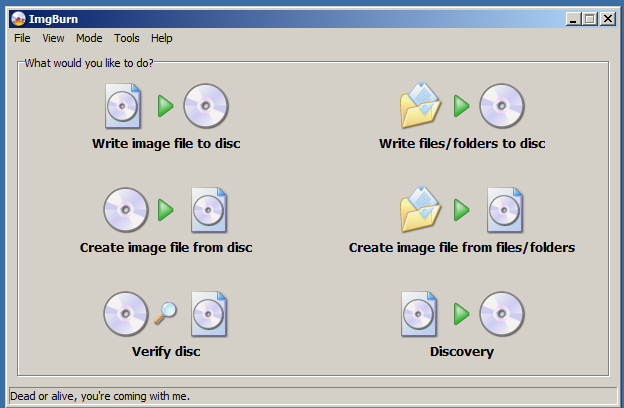Click the disc icon above Write image file to disc
The height and width of the screenshot is (408, 624).
[x=206, y=106]
